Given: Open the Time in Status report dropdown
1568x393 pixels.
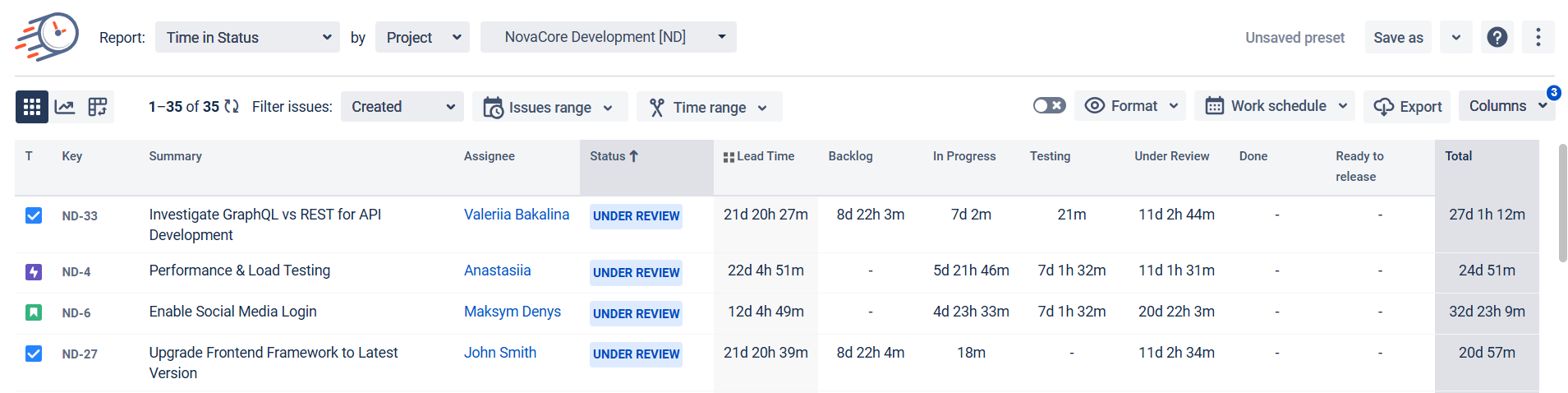Looking at the screenshot, I should click(247, 38).
